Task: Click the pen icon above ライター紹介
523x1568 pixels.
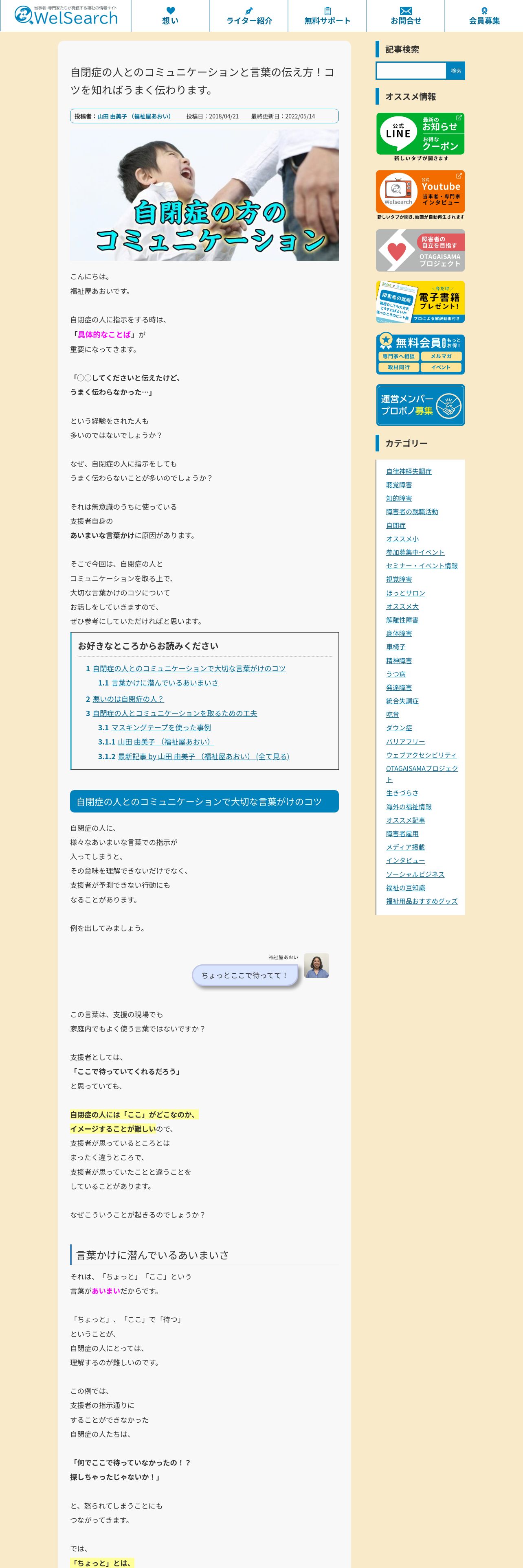Action: click(249, 10)
